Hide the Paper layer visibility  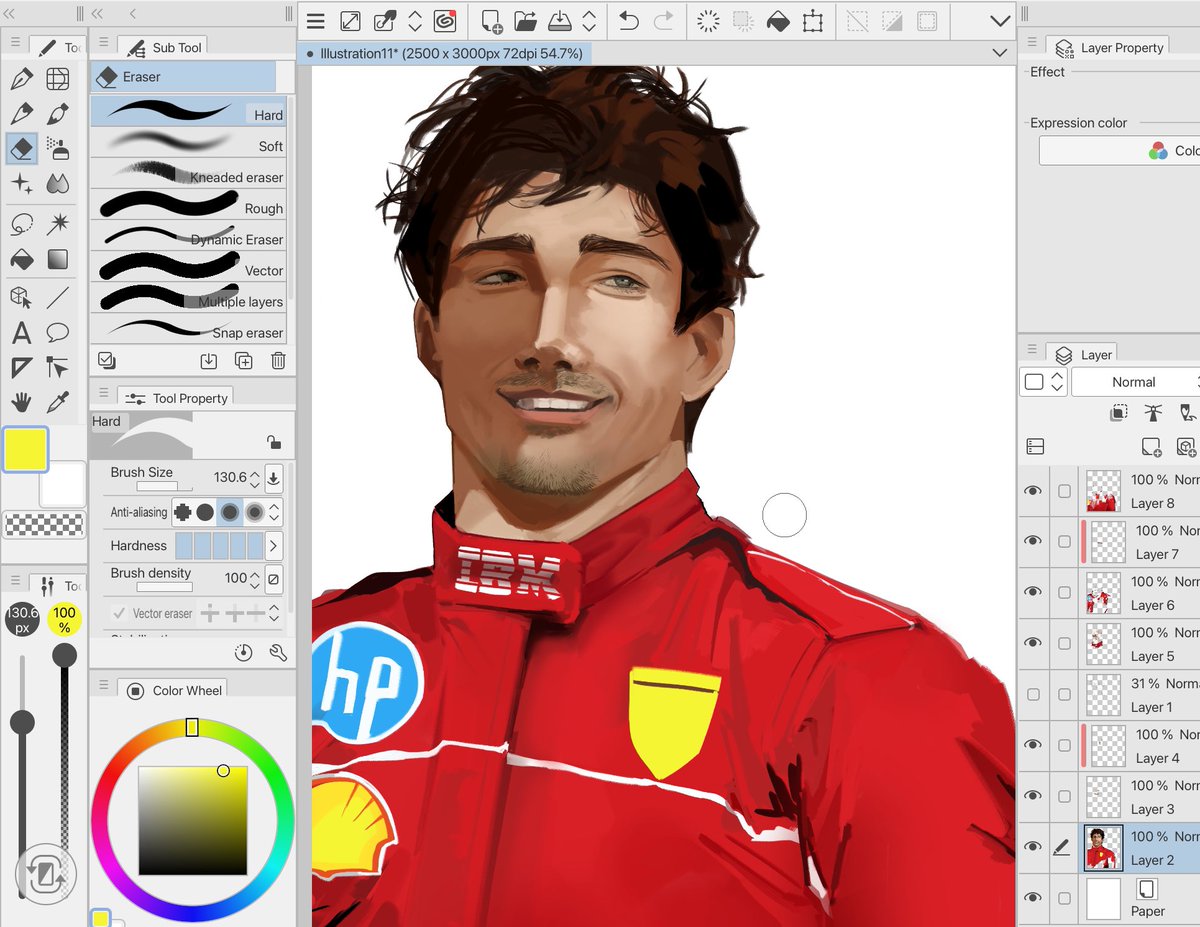pos(1033,898)
